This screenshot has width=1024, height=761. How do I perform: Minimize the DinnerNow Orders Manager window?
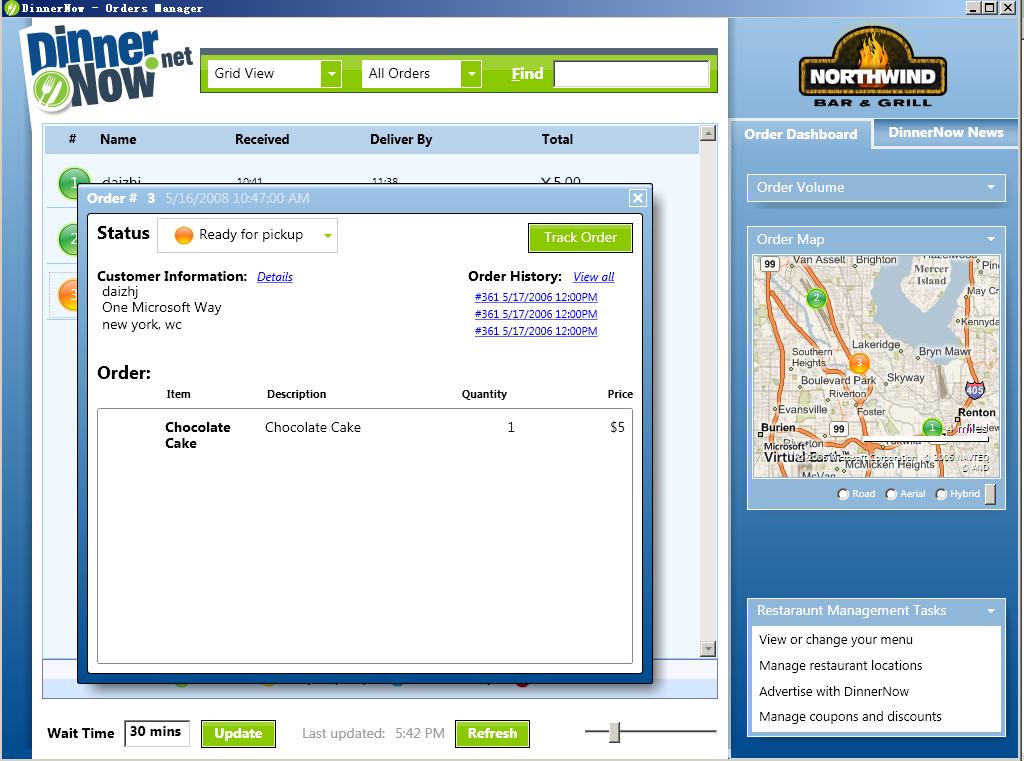click(974, 8)
